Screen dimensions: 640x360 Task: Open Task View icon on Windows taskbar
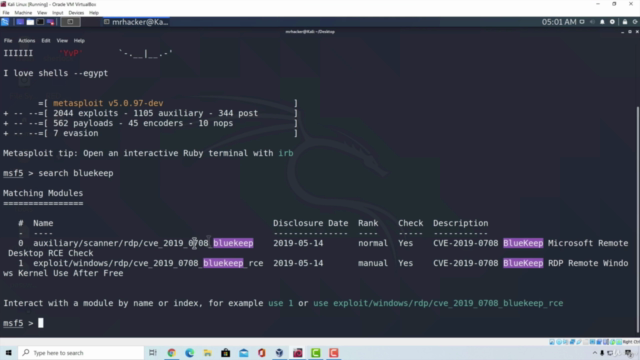point(153,353)
